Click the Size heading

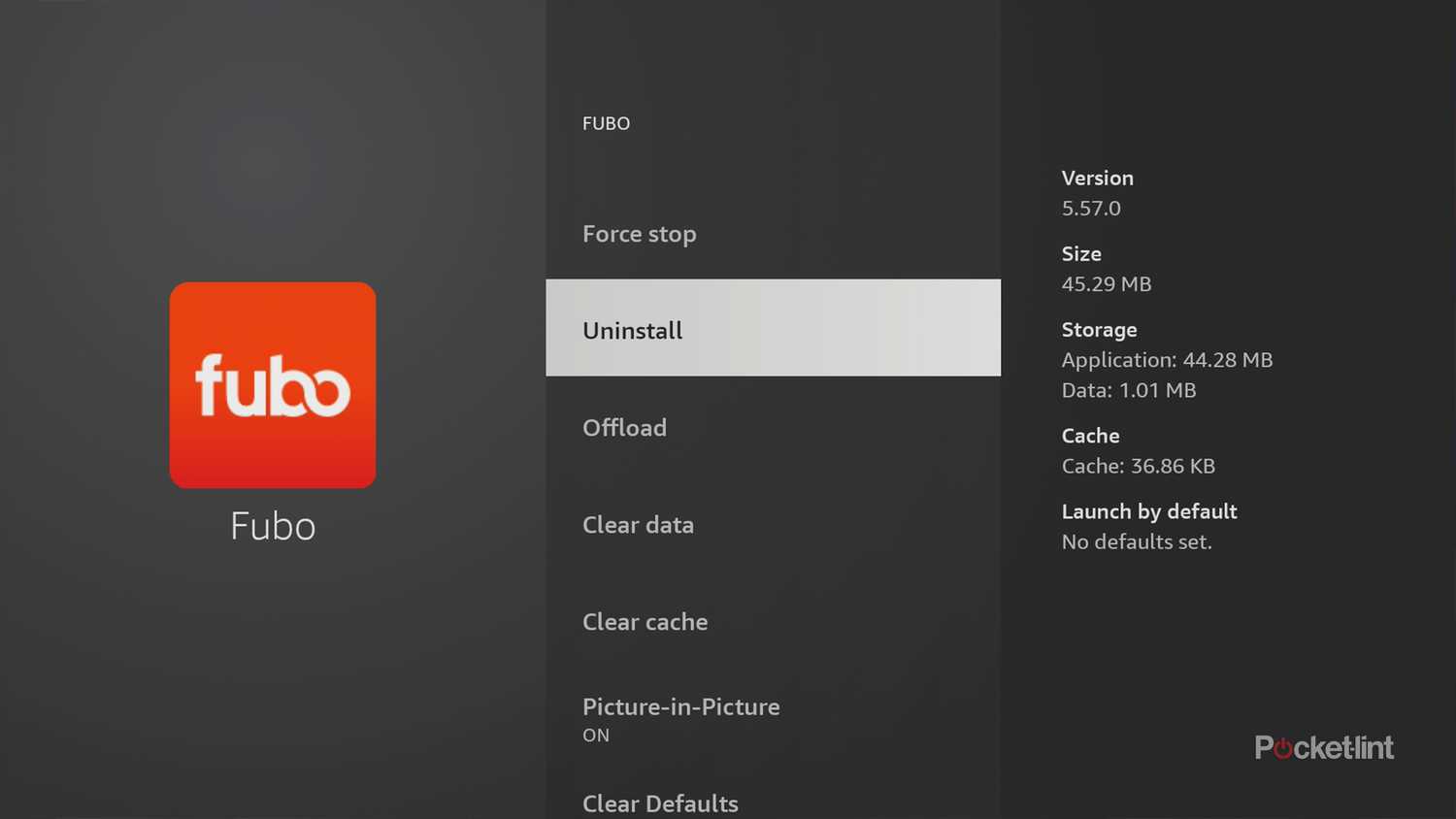(x=1081, y=253)
